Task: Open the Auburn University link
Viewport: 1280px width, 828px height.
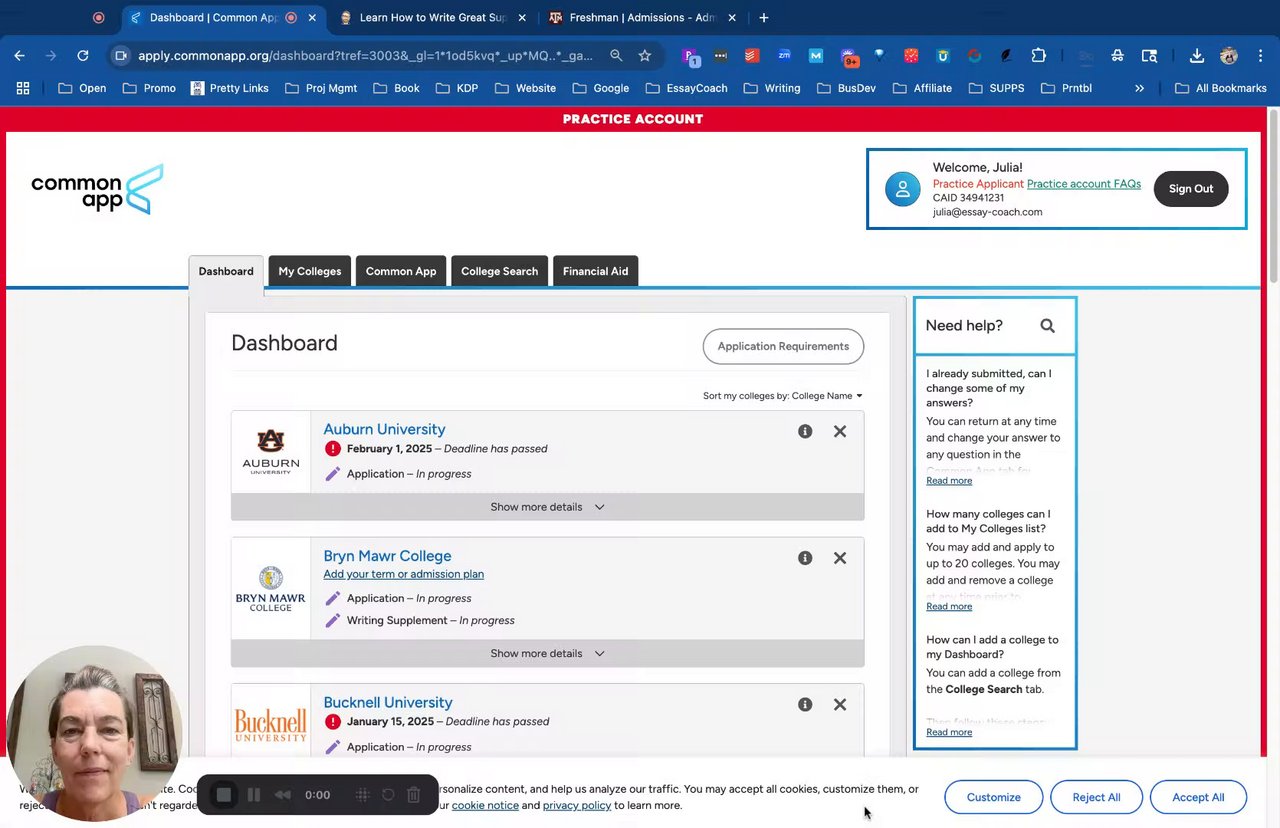Action: pos(384,429)
